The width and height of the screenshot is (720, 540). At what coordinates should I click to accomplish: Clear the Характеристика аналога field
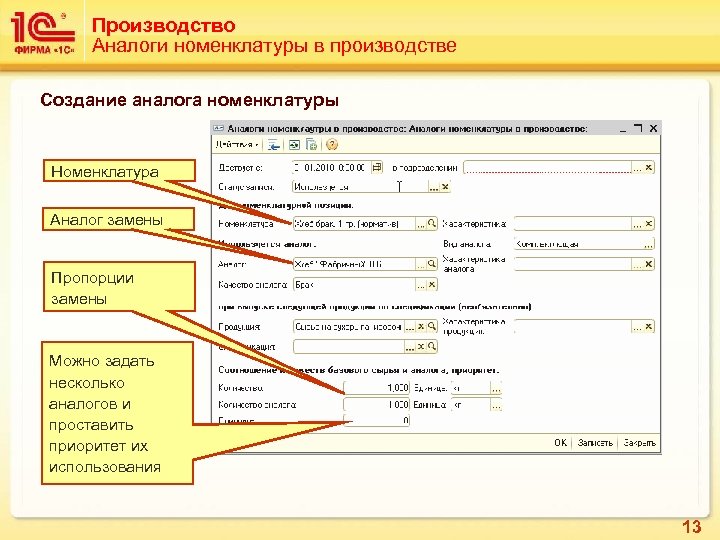tap(648, 264)
